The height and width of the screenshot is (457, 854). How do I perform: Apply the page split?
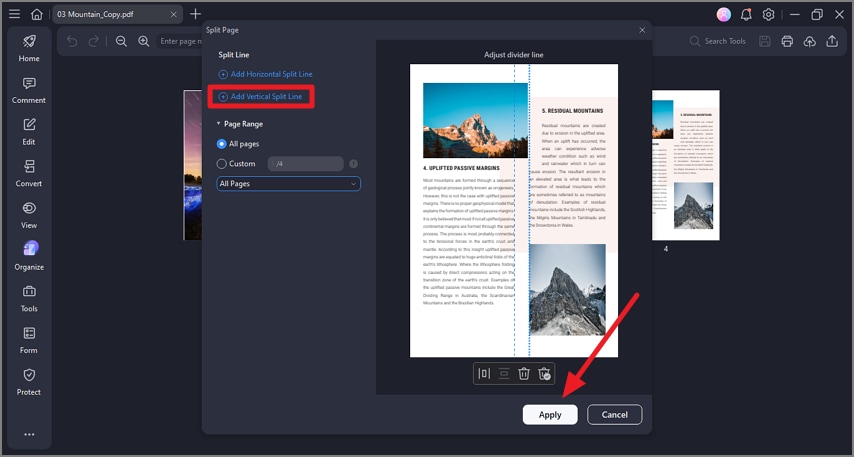click(550, 415)
